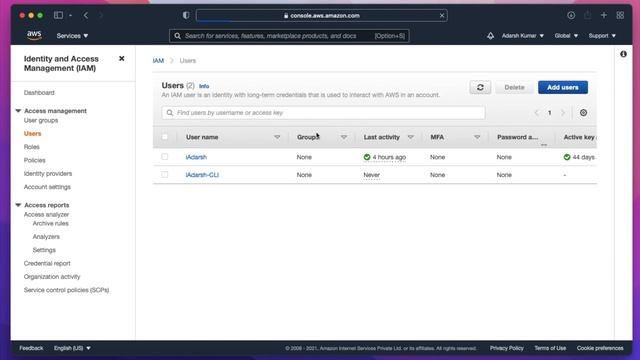Open the iAdarsh-CLI user link
This screenshot has width=640, height=360.
point(202,175)
